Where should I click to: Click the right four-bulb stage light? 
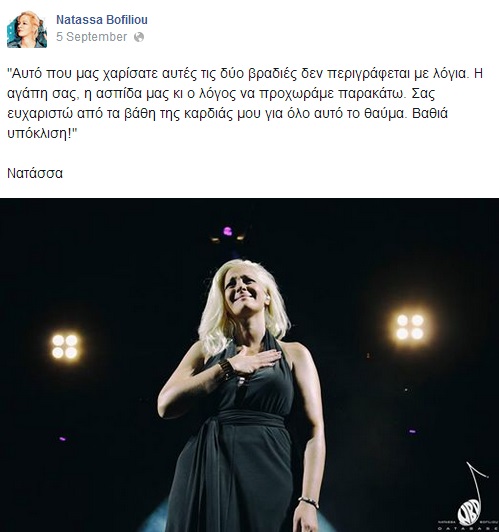pyautogui.click(x=410, y=327)
